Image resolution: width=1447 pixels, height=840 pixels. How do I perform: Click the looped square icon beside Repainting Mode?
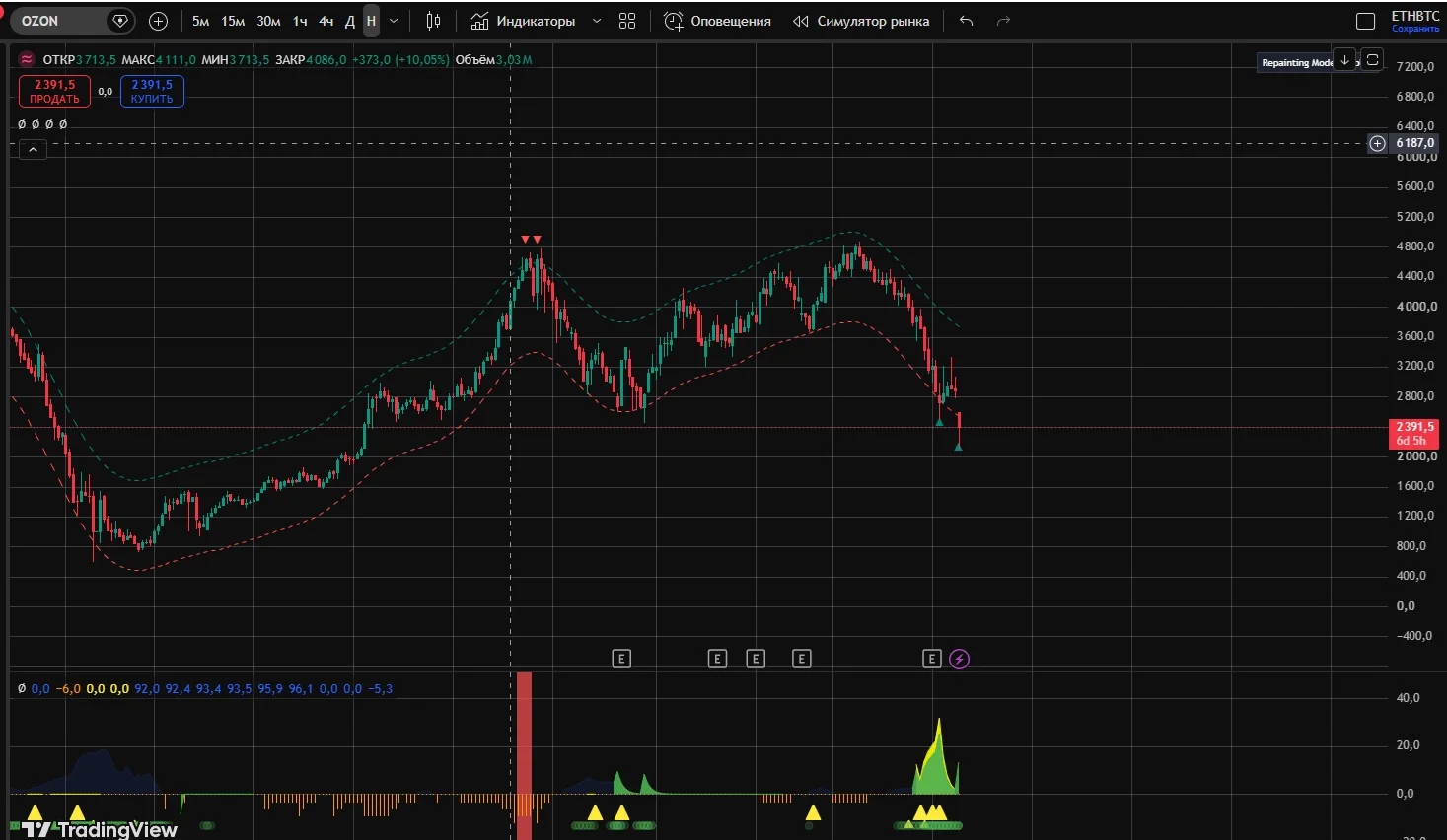[1372, 60]
